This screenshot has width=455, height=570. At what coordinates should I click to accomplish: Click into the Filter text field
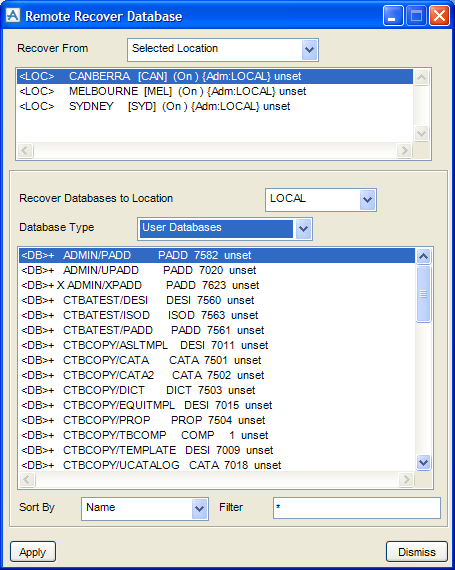click(357, 508)
